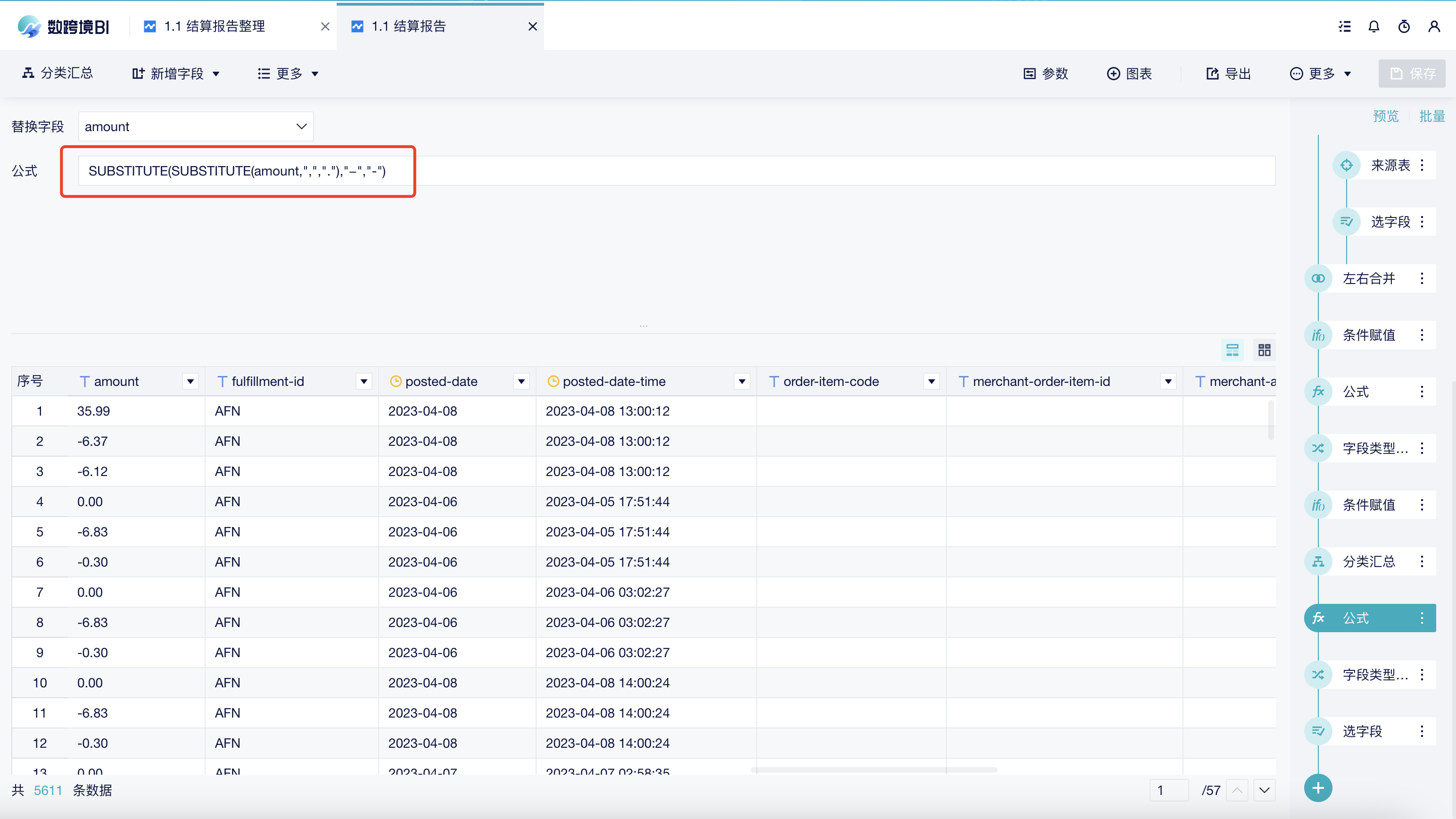Select the 分类汇总 step in pipeline
The height and width of the screenshot is (819, 1456).
[1368, 561]
